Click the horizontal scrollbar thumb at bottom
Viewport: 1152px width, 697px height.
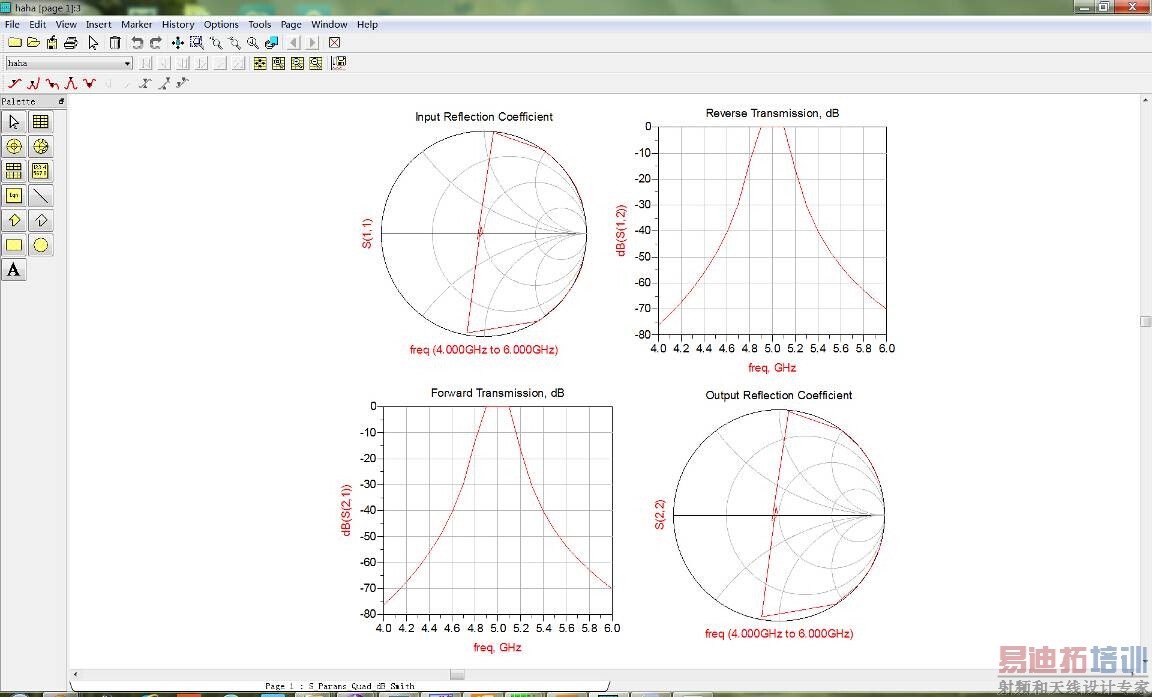tap(457, 674)
